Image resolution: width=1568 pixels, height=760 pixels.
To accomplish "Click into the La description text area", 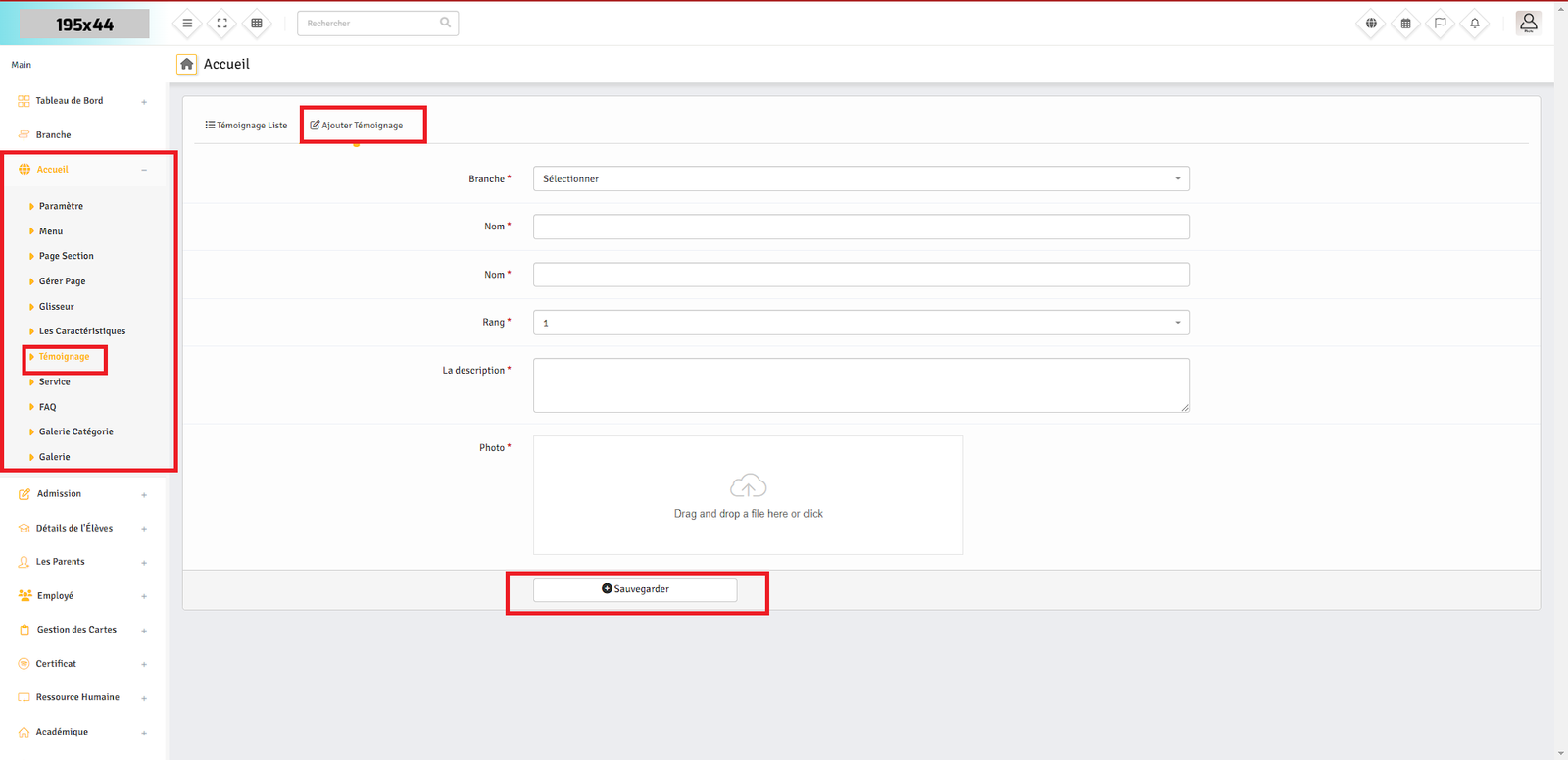I will 860,385.
